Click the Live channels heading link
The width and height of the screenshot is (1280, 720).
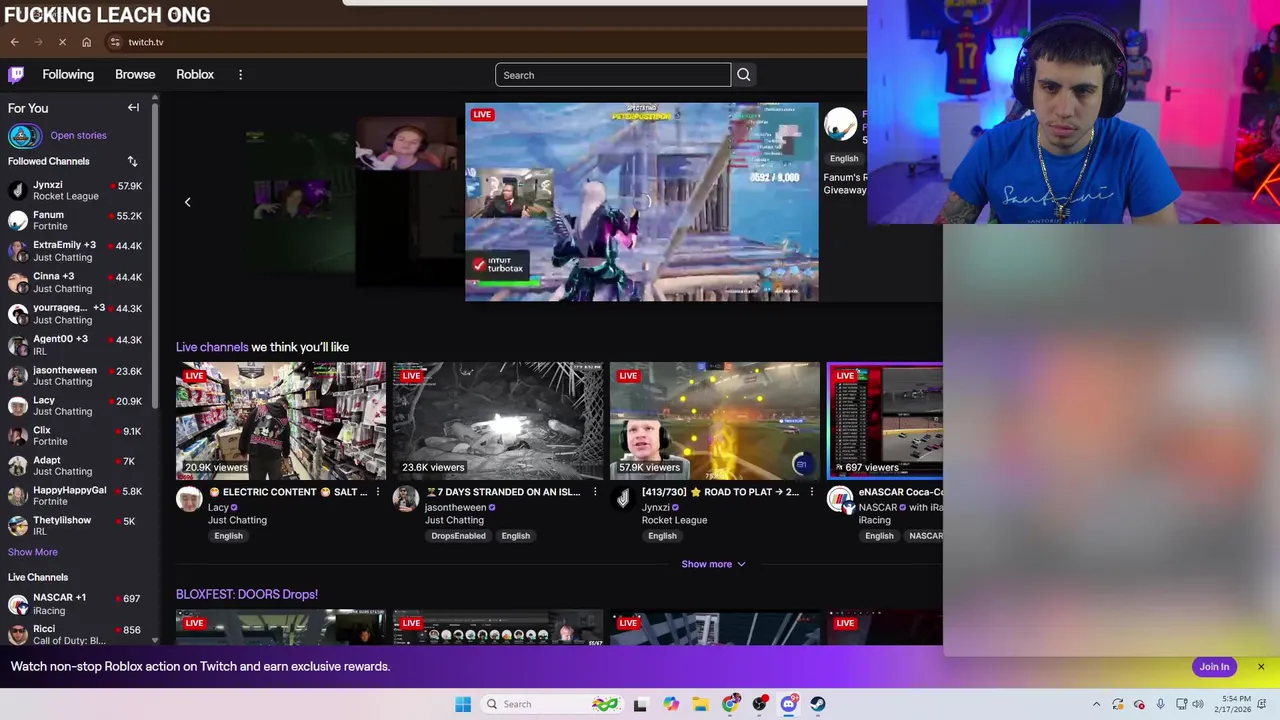(x=212, y=347)
